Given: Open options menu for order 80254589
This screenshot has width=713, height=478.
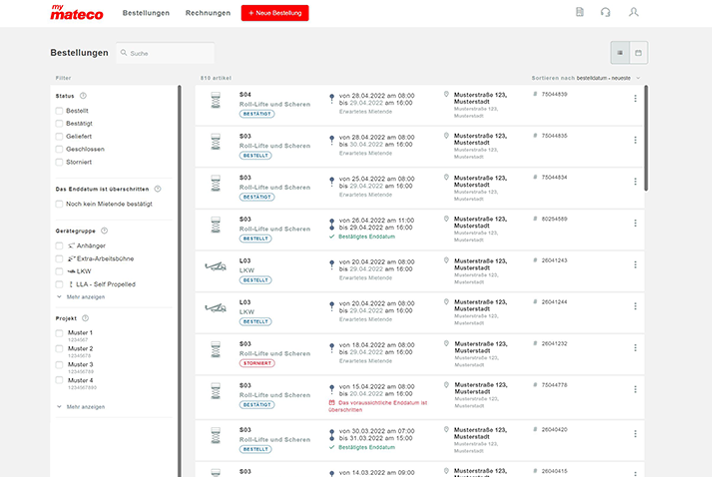Looking at the screenshot, I should tap(635, 223).
